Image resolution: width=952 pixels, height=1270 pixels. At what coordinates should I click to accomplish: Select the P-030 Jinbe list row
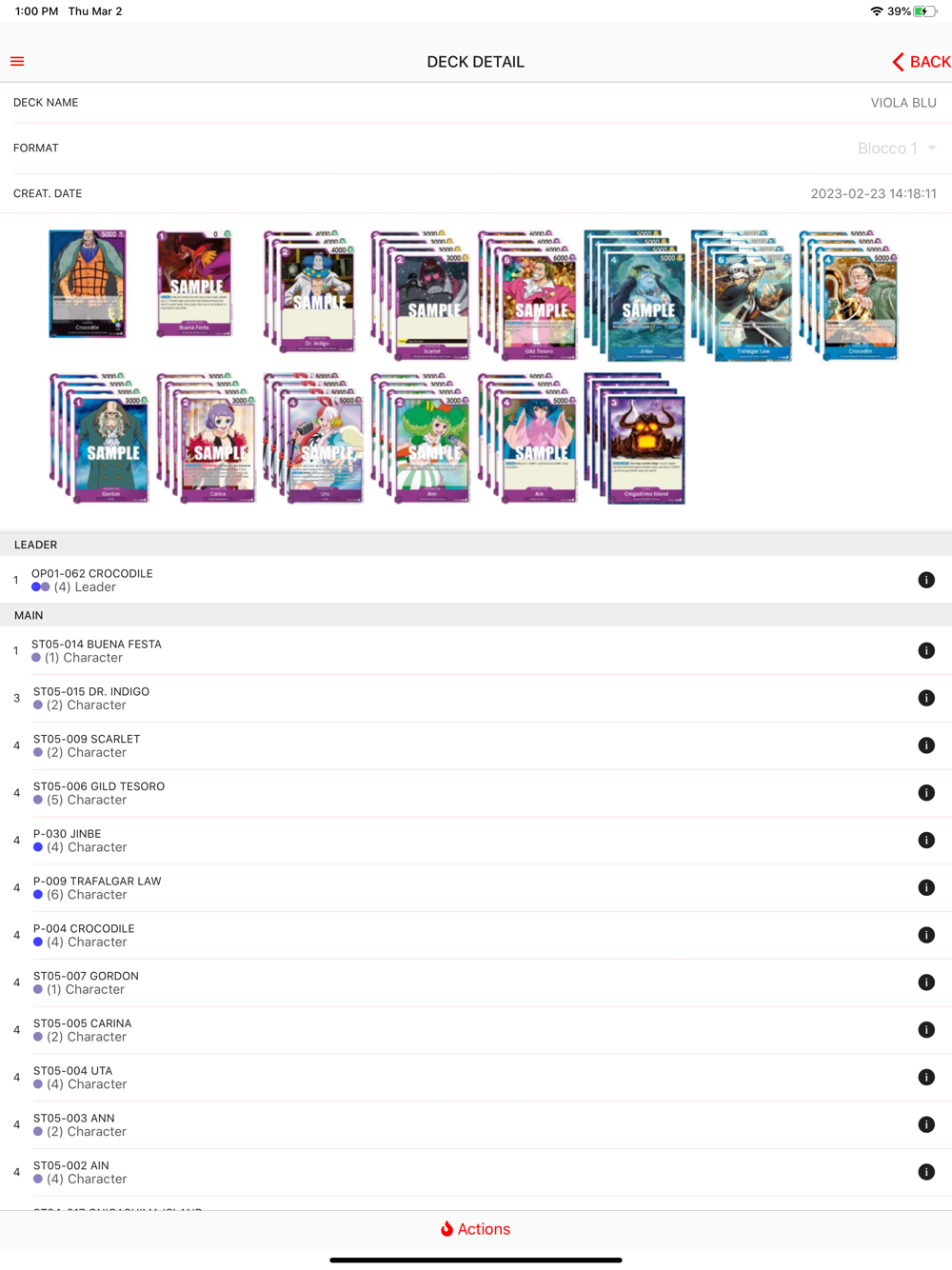pyautogui.click(x=476, y=841)
